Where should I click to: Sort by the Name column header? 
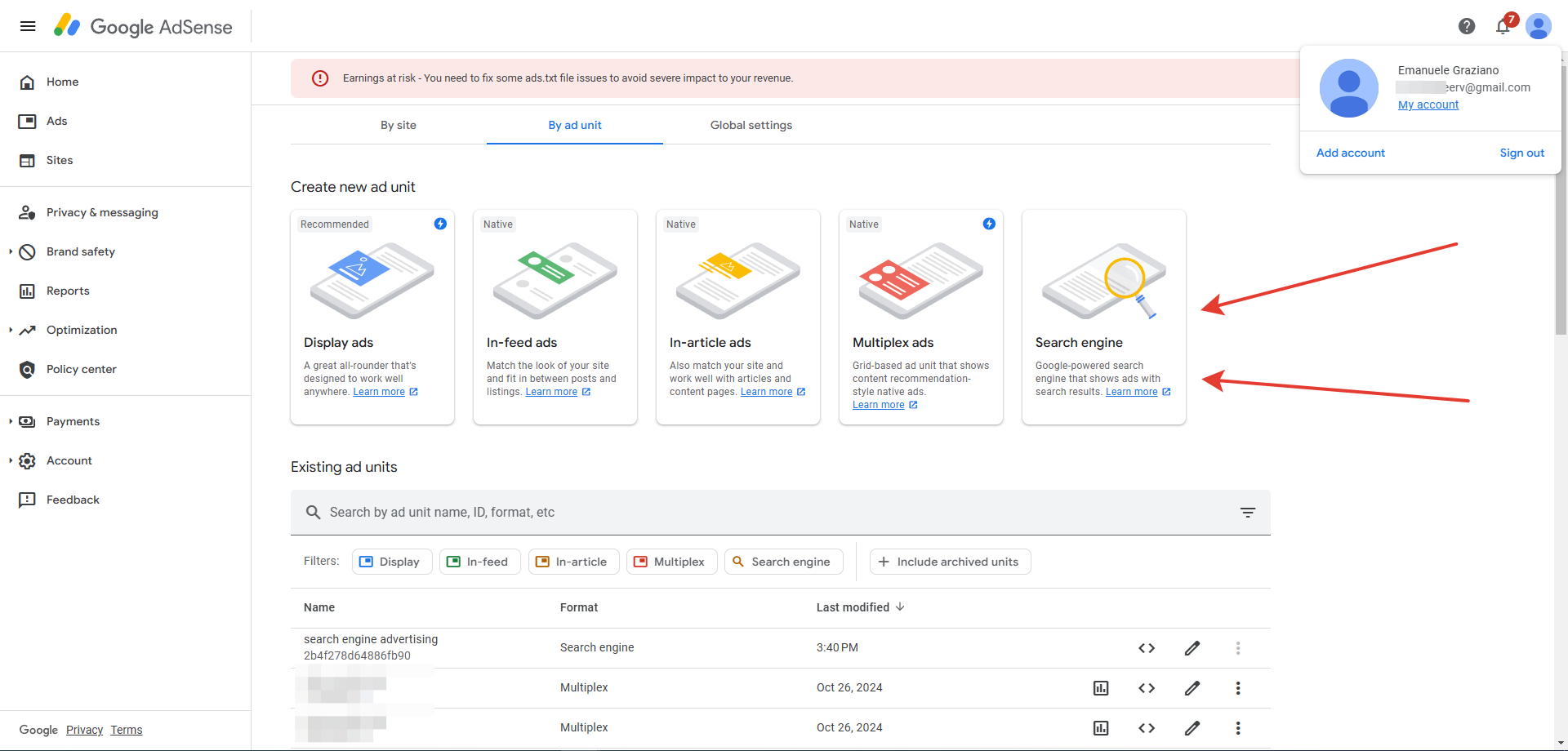click(x=319, y=607)
